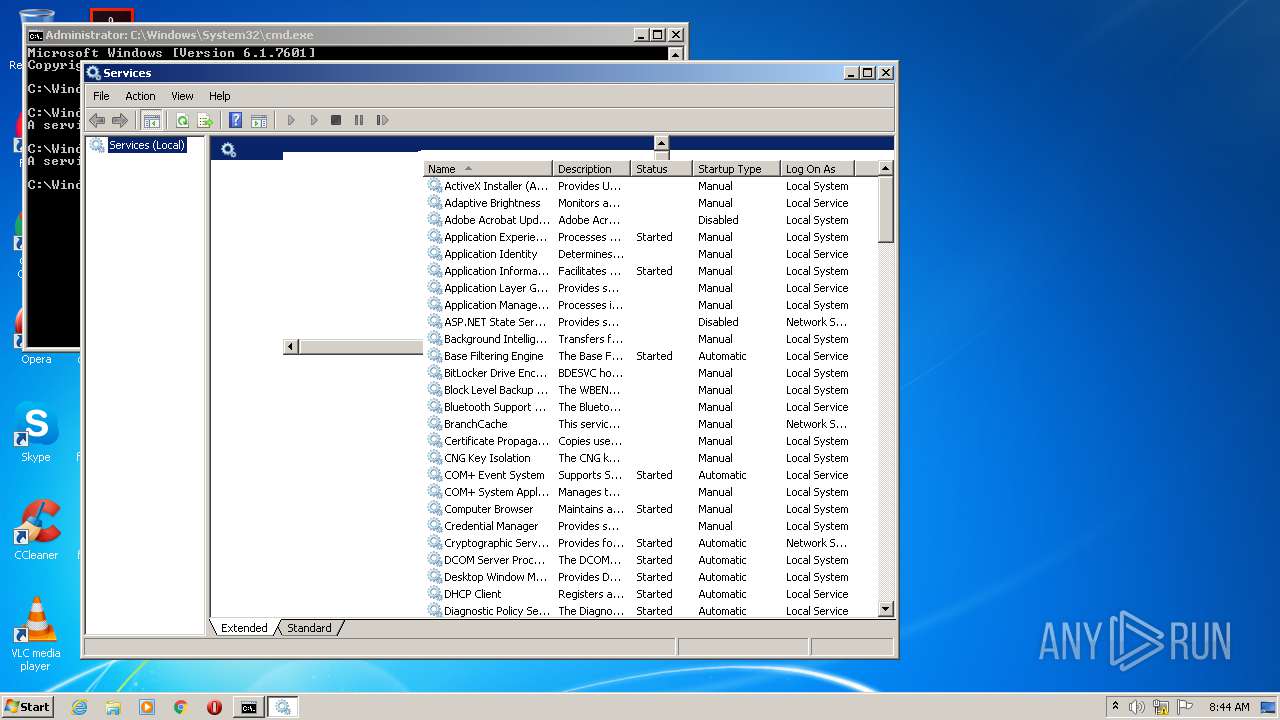Image resolution: width=1280 pixels, height=720 pixels.
Task: Click the Back arrow in Services toolbar
Action: [x=97, y=120]
